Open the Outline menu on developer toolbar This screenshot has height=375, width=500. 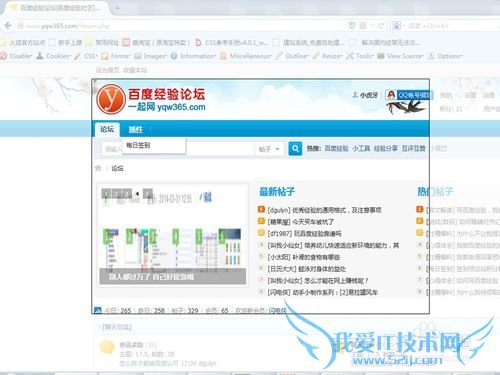click(292, 56)
